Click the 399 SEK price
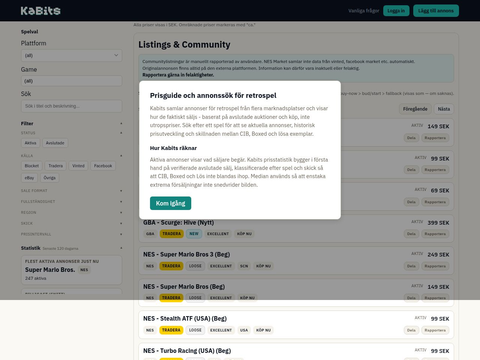The width and height of the screenshot is (480, 360). (438, 223)
